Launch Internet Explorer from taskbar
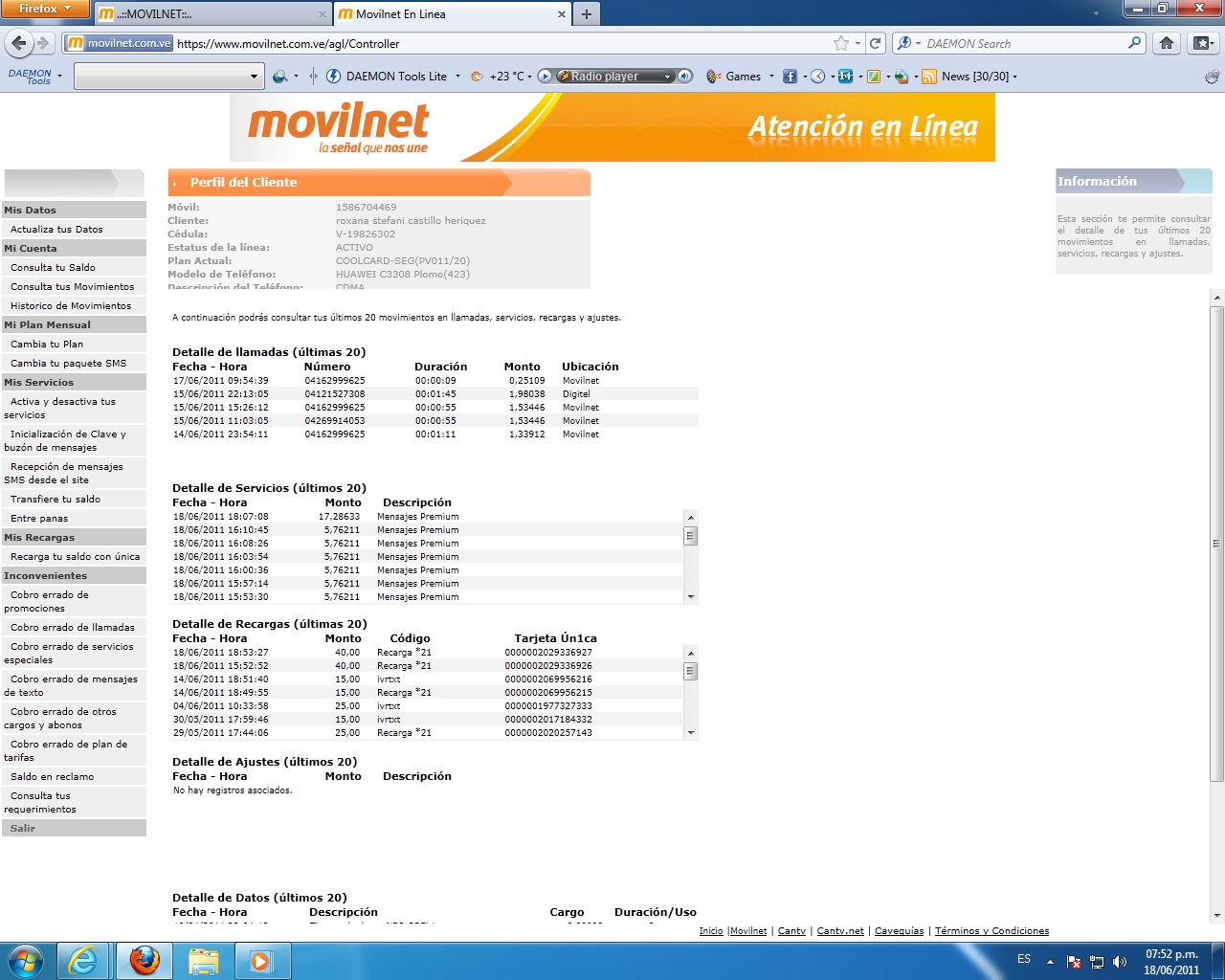 tap(83, 961)
